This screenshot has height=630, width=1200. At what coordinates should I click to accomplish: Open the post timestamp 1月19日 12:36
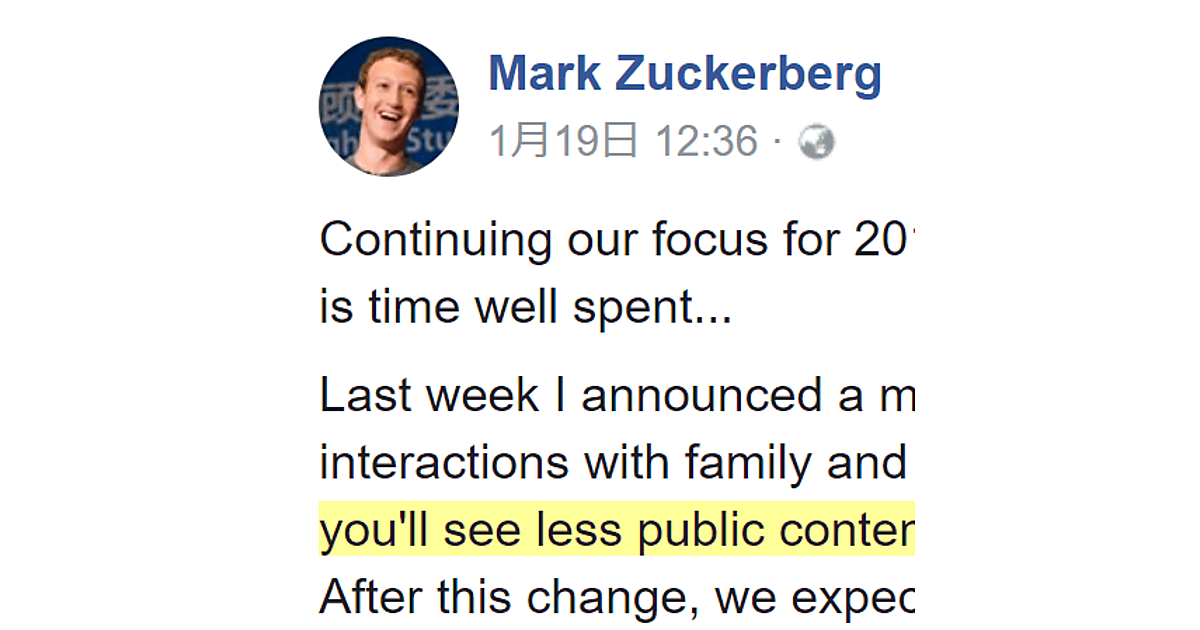(x=623, y=143)
